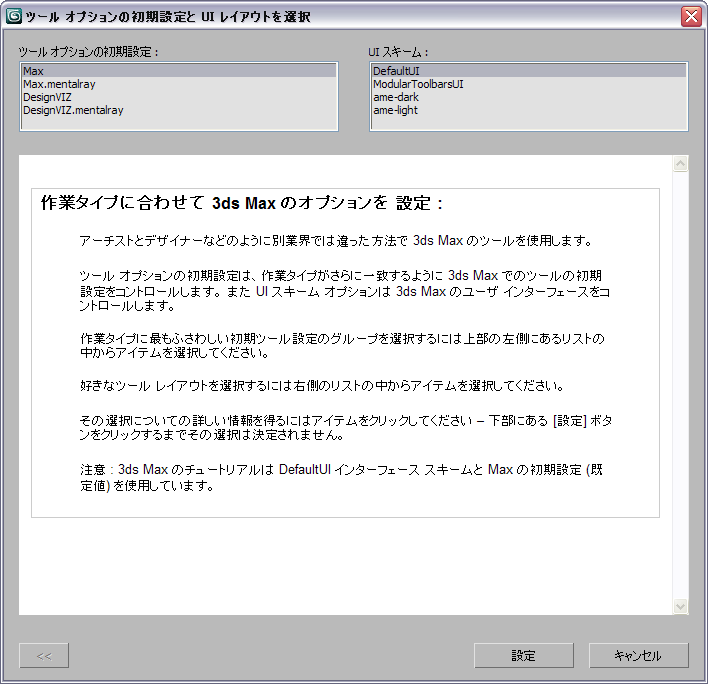The width and height of the screenshot is (708, 684).
Task: Click the 3ds Max icon in the title bar
Action: pos(14,16)
